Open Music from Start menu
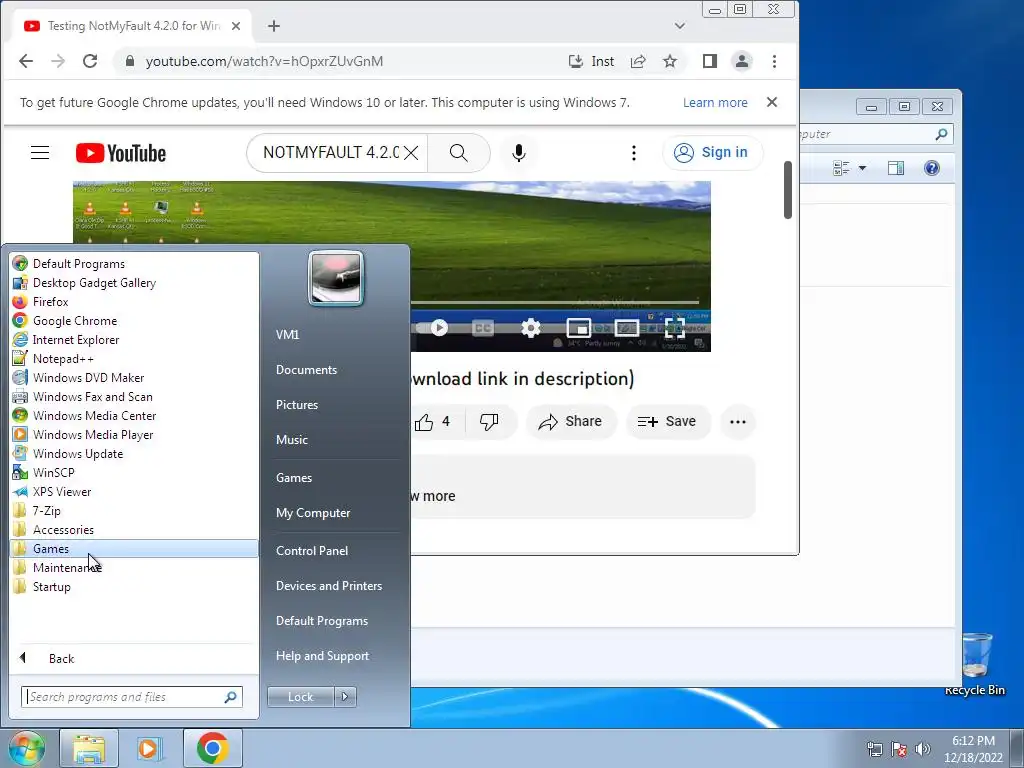This screenshot has height=768, width=1024. pyautogui.click(x=292, y=440)
